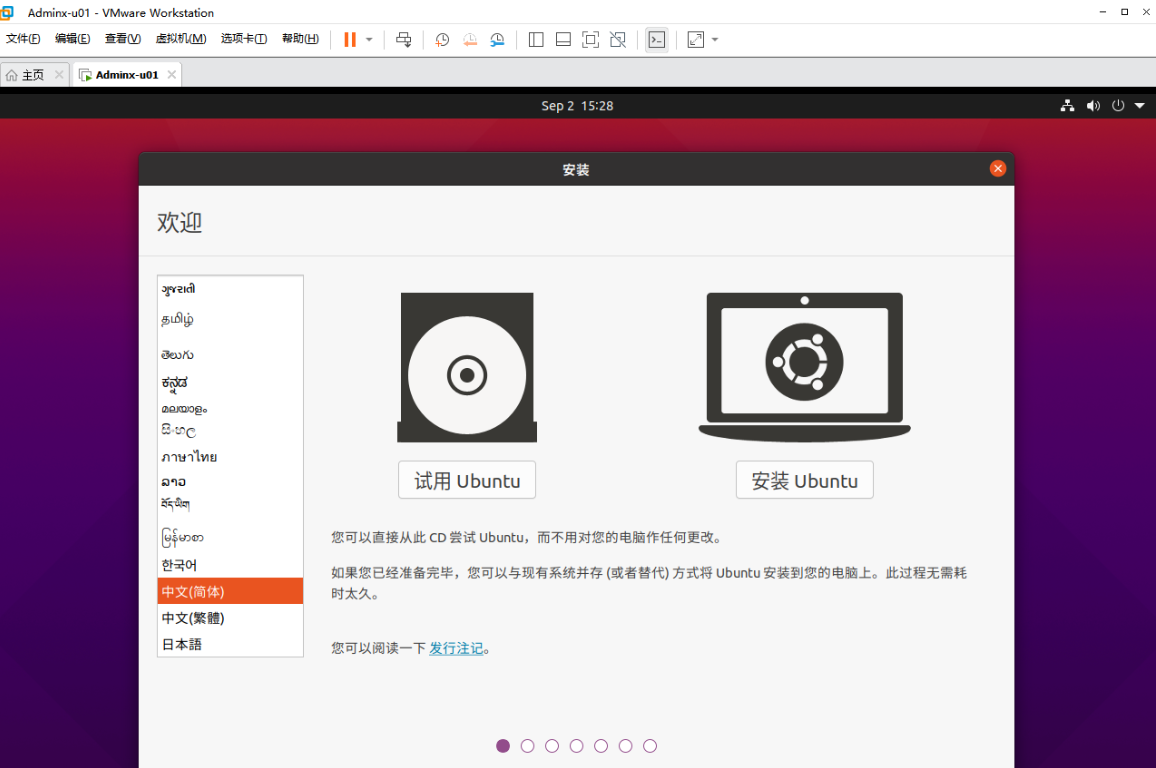This screenshot has width=1156, height=768.
Task: Select 日本語 in language list
Action: [x=230, y=644]
